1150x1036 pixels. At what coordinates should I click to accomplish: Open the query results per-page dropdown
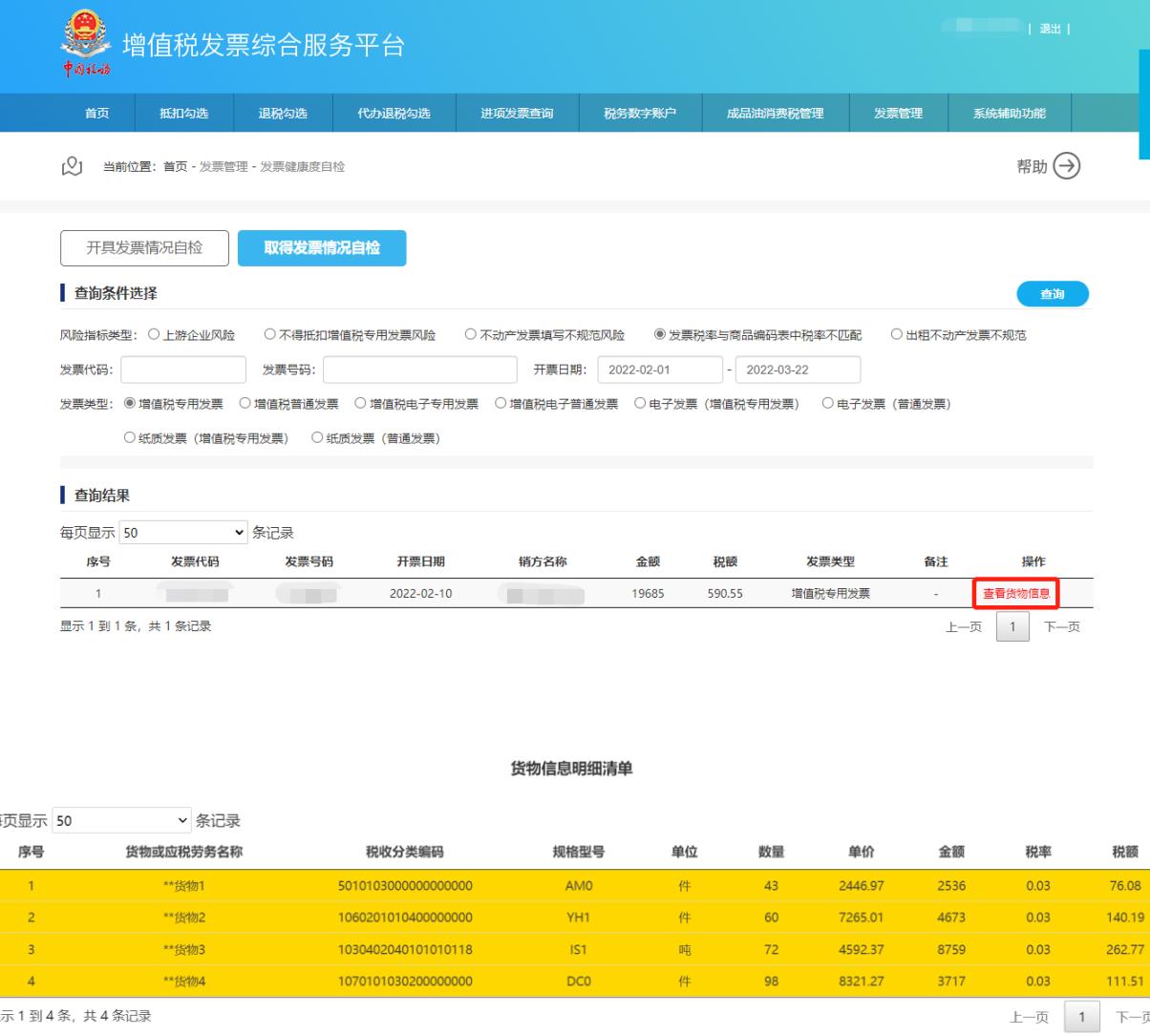pyautogui.click(x=183, y=533)
